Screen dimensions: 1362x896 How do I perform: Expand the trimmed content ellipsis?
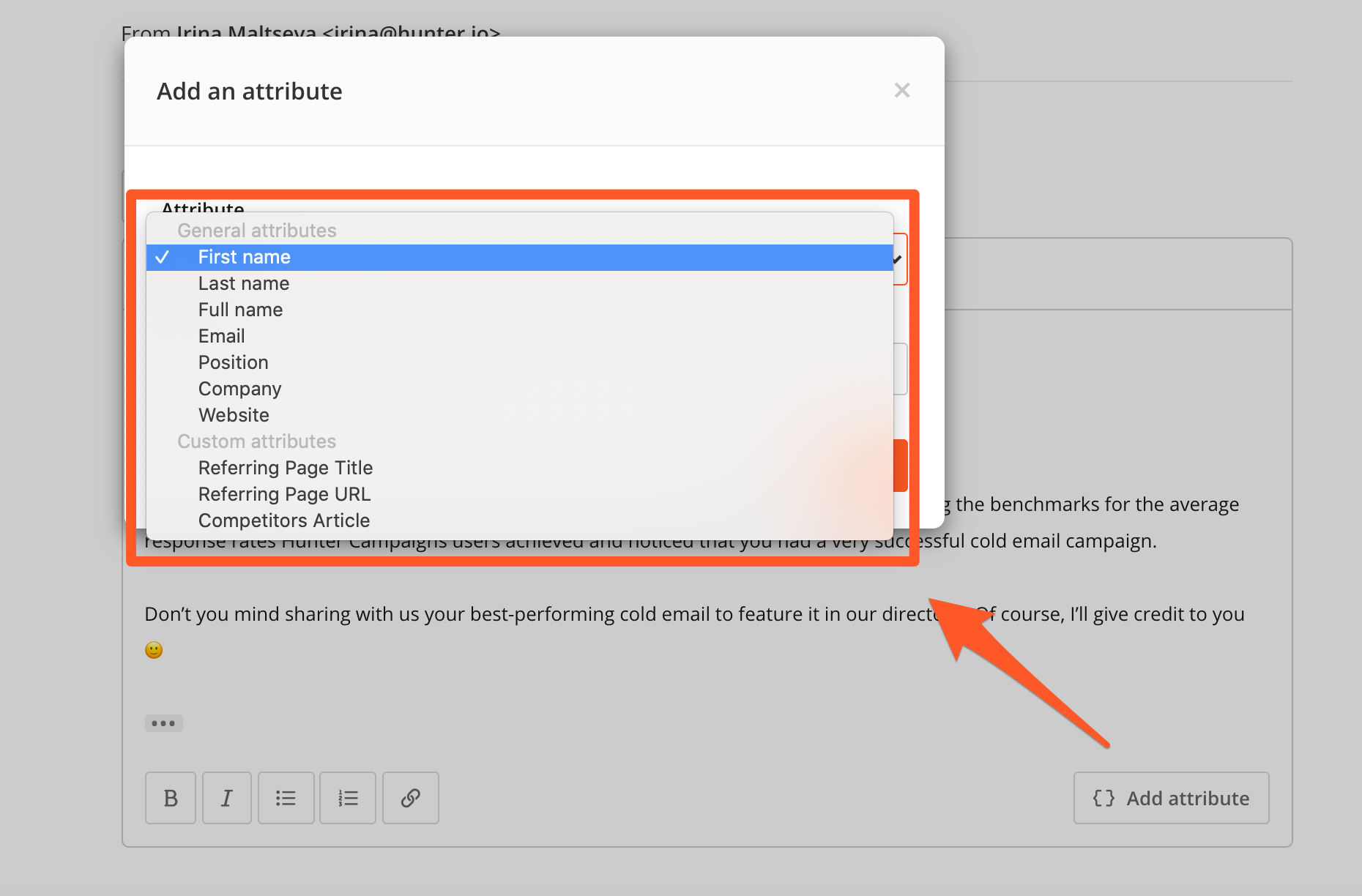click(x=163, y=723)
